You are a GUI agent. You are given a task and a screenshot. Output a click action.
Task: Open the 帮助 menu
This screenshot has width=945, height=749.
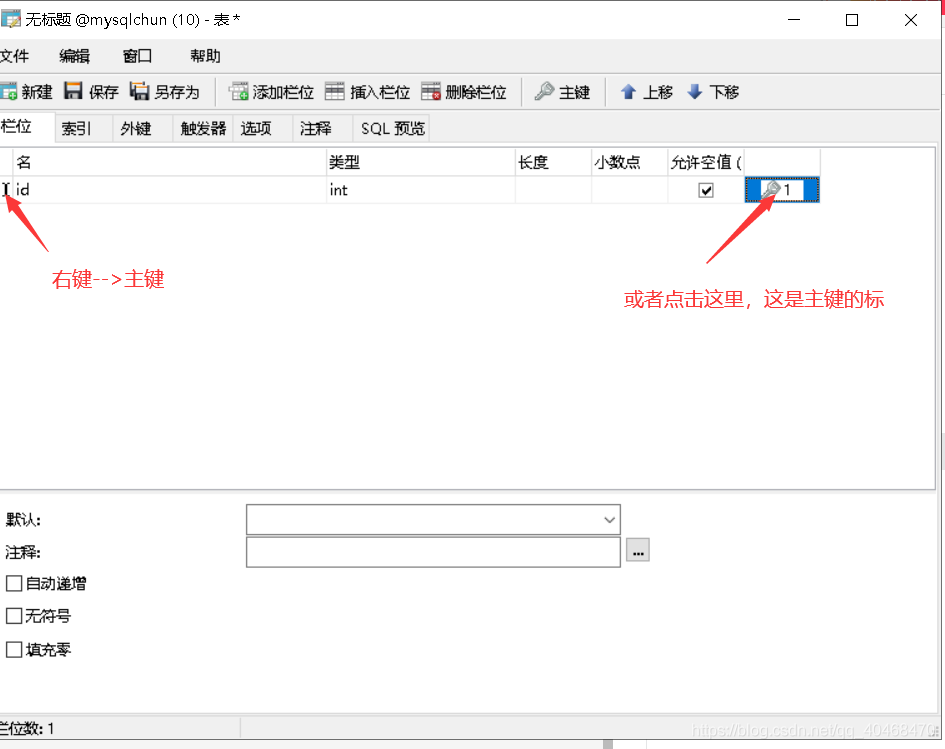tap(204, 56)
